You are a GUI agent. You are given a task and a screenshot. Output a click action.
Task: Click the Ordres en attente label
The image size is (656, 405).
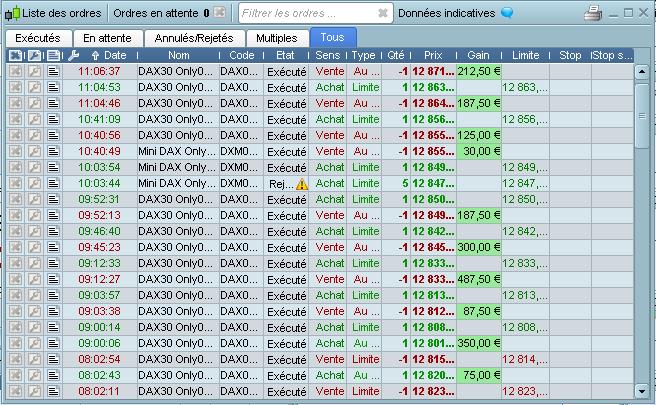(156, 13)
